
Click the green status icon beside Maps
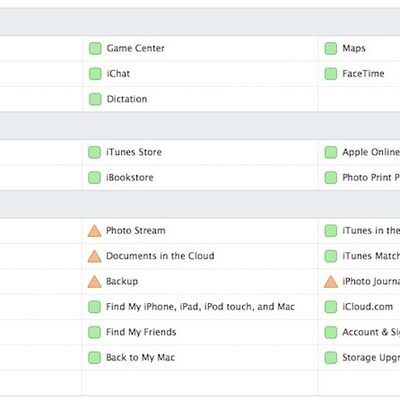[331, 49]
